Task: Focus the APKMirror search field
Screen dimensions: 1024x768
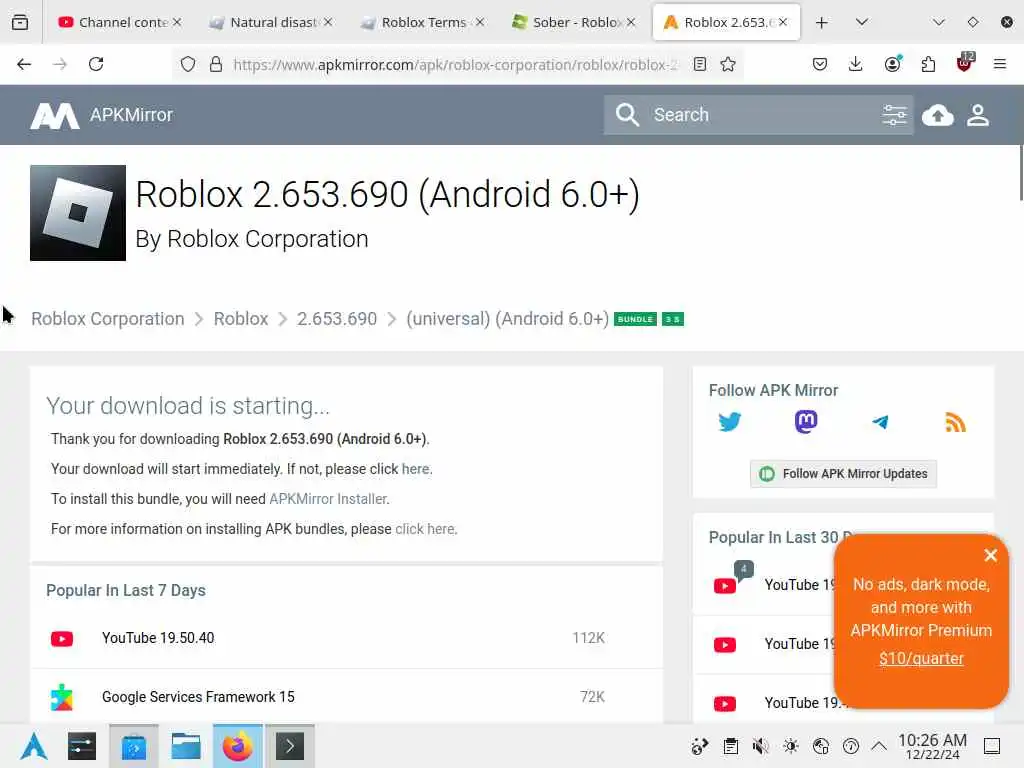Action: point(761,115)
